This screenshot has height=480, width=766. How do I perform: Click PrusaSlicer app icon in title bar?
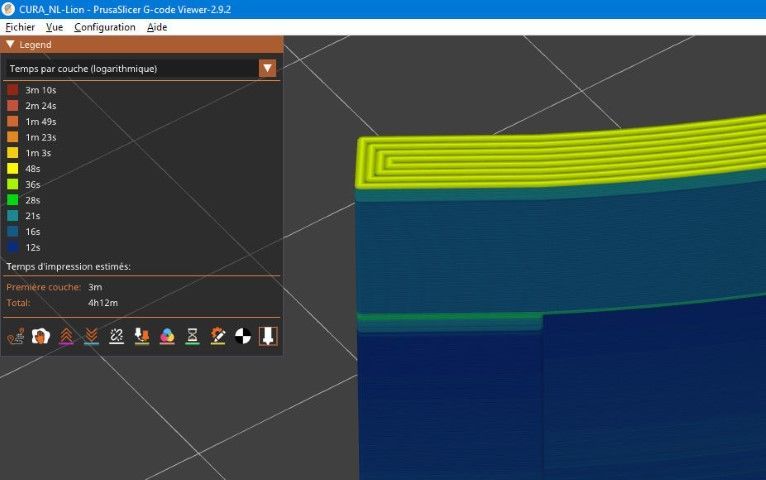[8, 9]
